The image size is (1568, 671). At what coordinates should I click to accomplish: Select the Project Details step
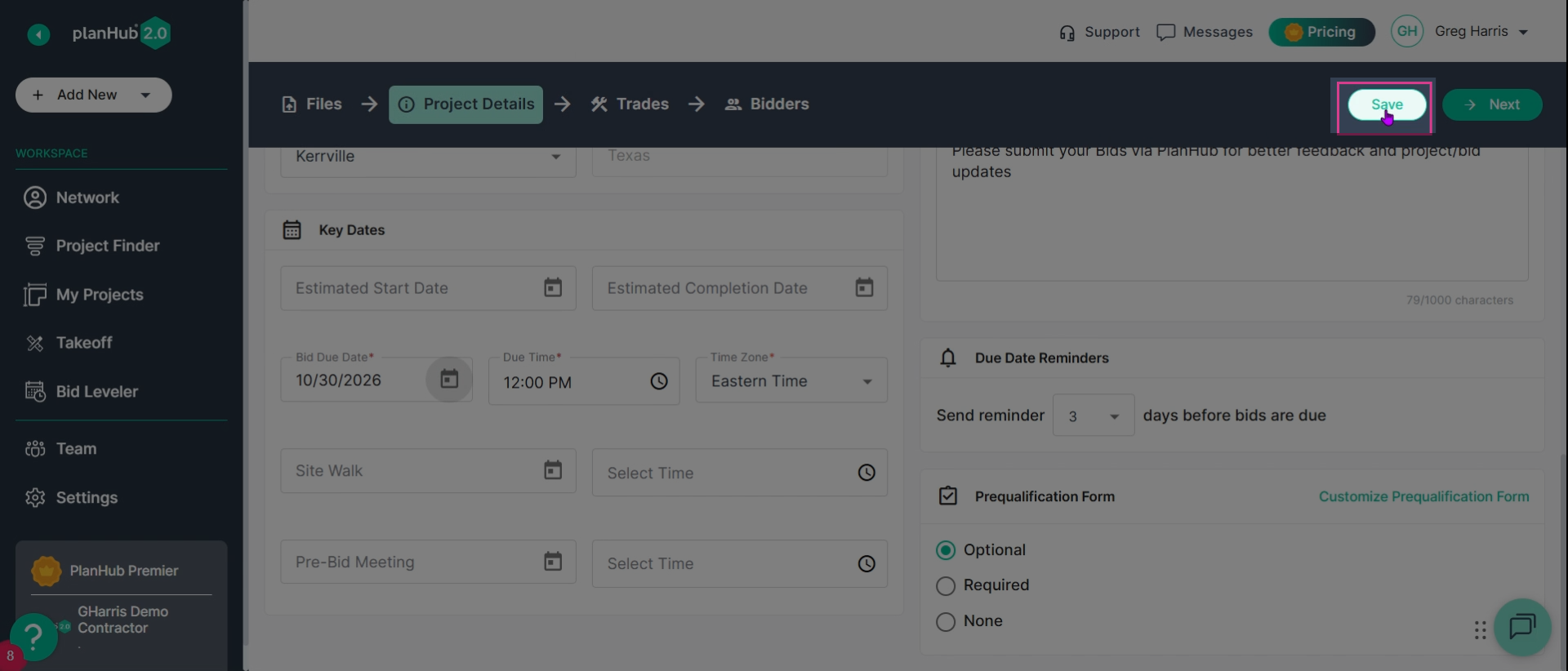point(465,104)
